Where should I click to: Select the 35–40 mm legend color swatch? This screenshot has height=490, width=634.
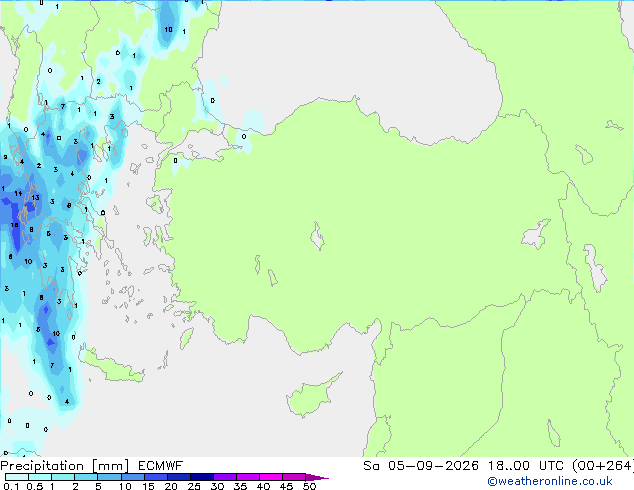tap(248, 477)
